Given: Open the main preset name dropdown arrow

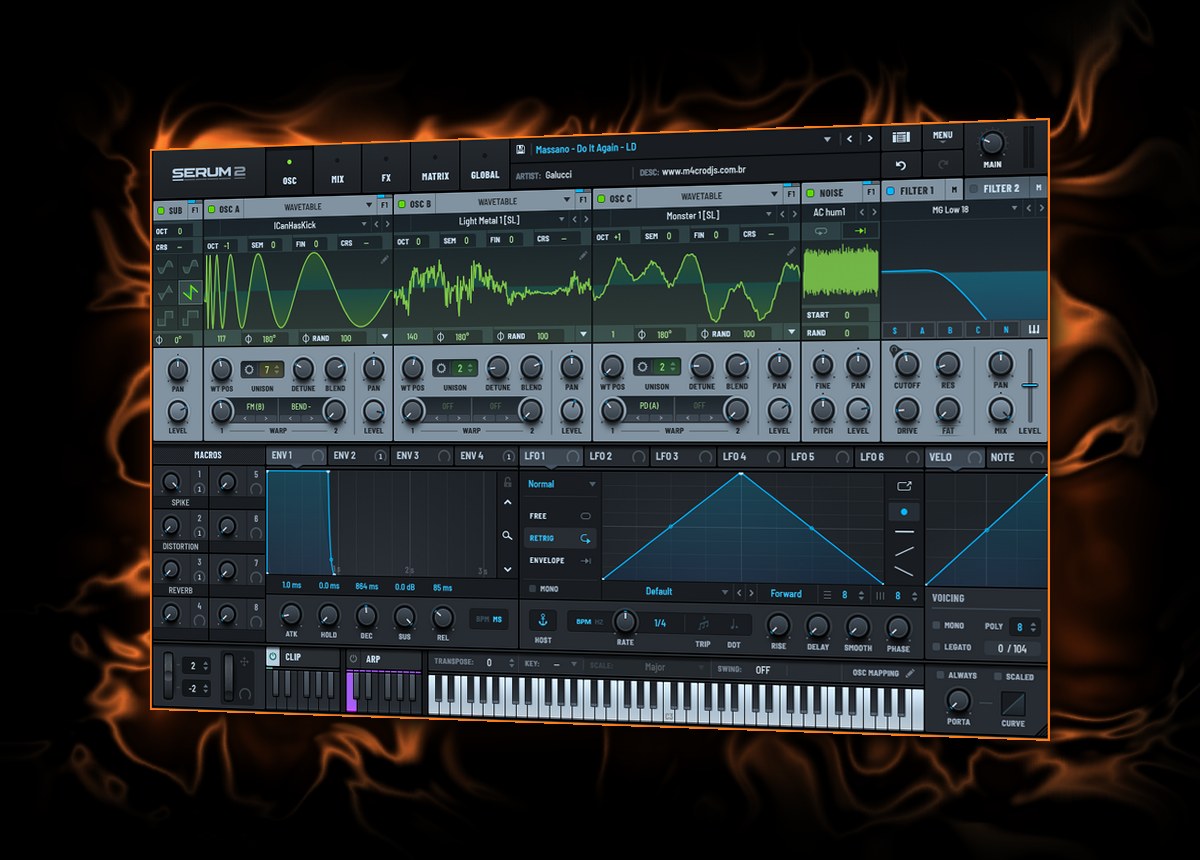Looking at the screenshot, I should (827, 139).
